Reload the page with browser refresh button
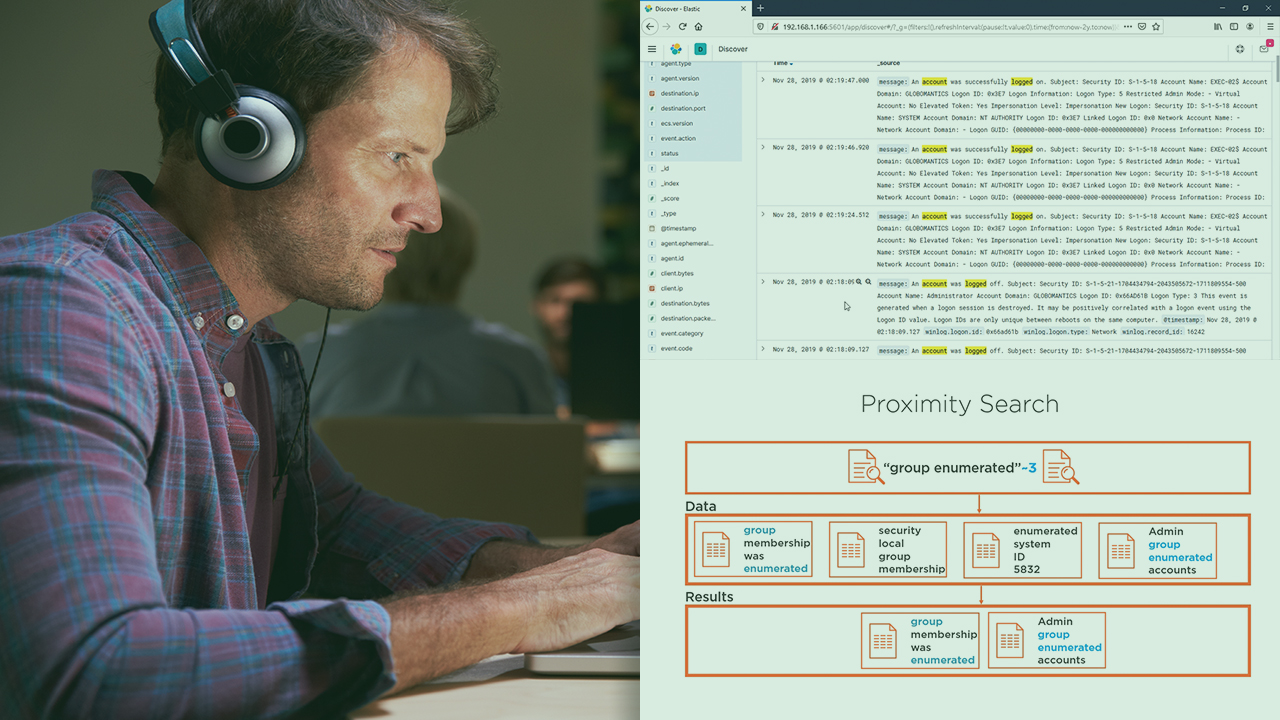The height and width of the screenshot is (720, 1280). (x=683, y=27)
